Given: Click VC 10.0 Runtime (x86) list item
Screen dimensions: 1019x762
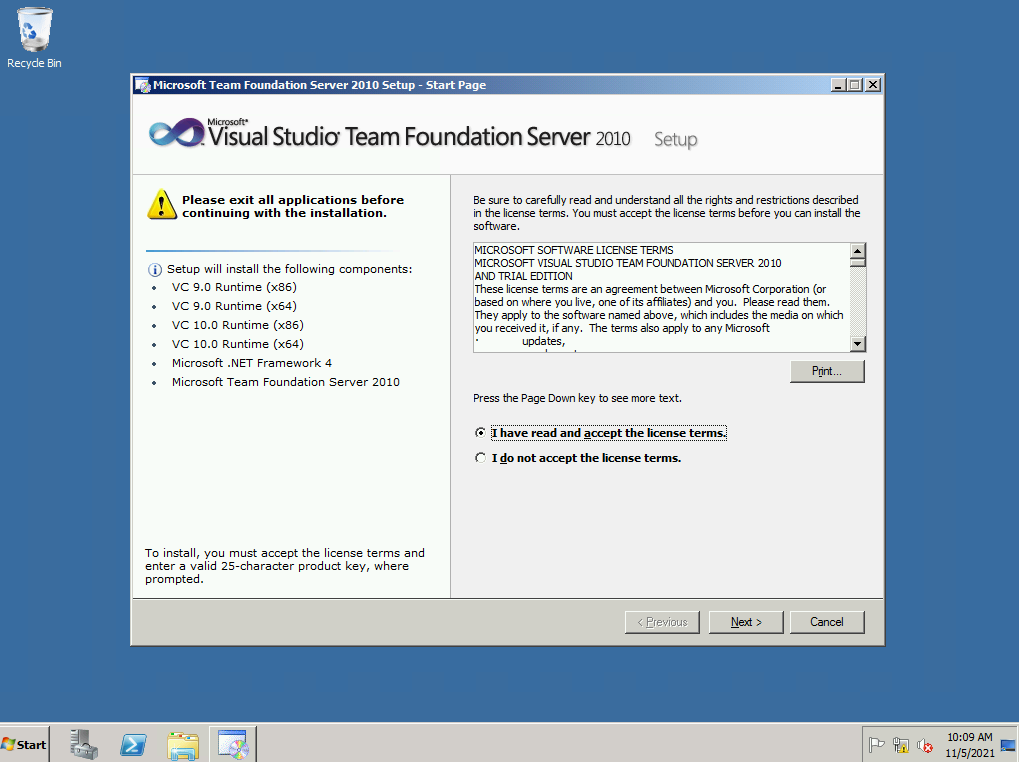Looking at the screenshot, I should 238,325.
